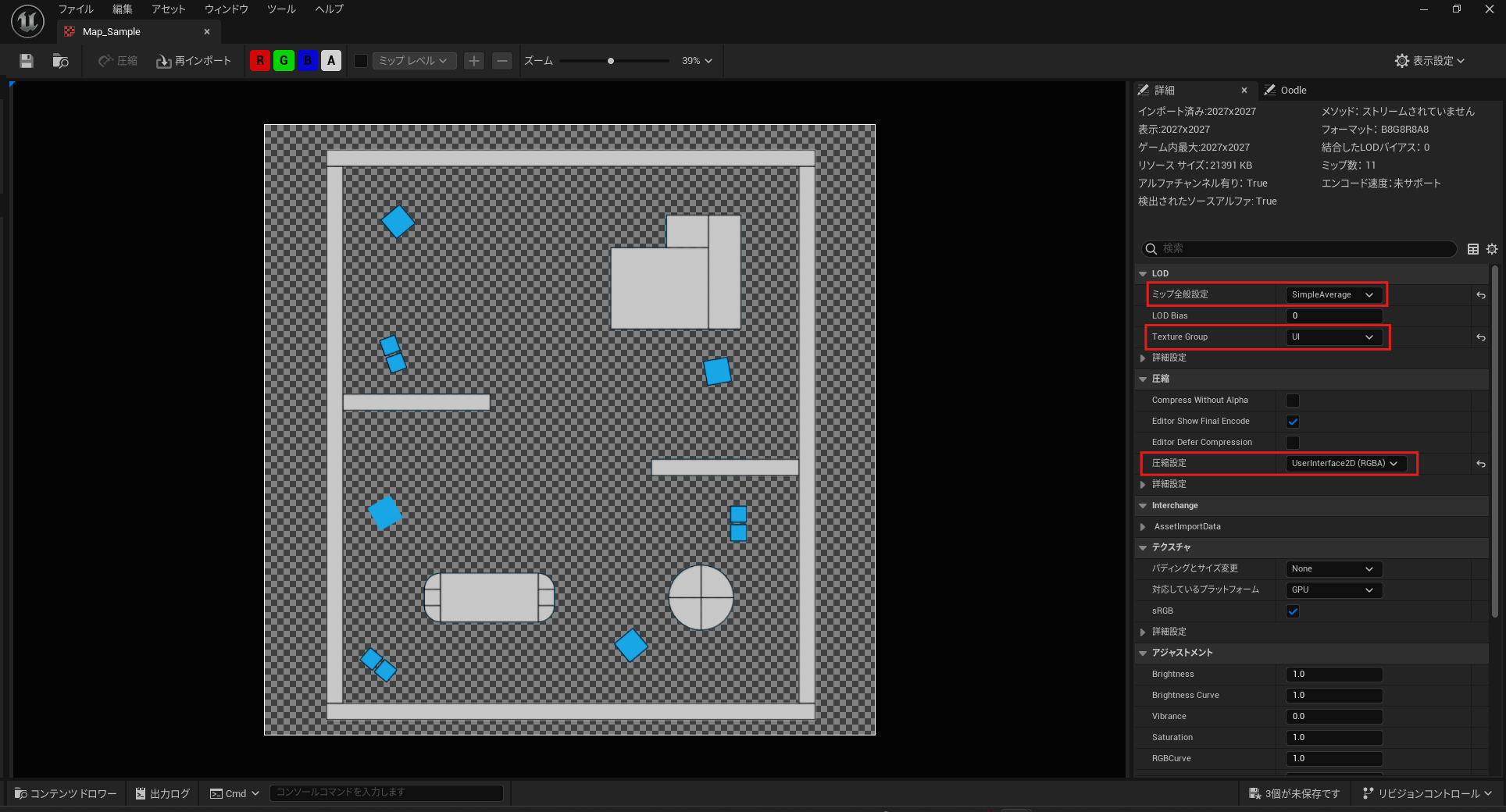Open the details panel settings gear
The height and width of the screenshot is (812, 1506).
click(1492, 249)
